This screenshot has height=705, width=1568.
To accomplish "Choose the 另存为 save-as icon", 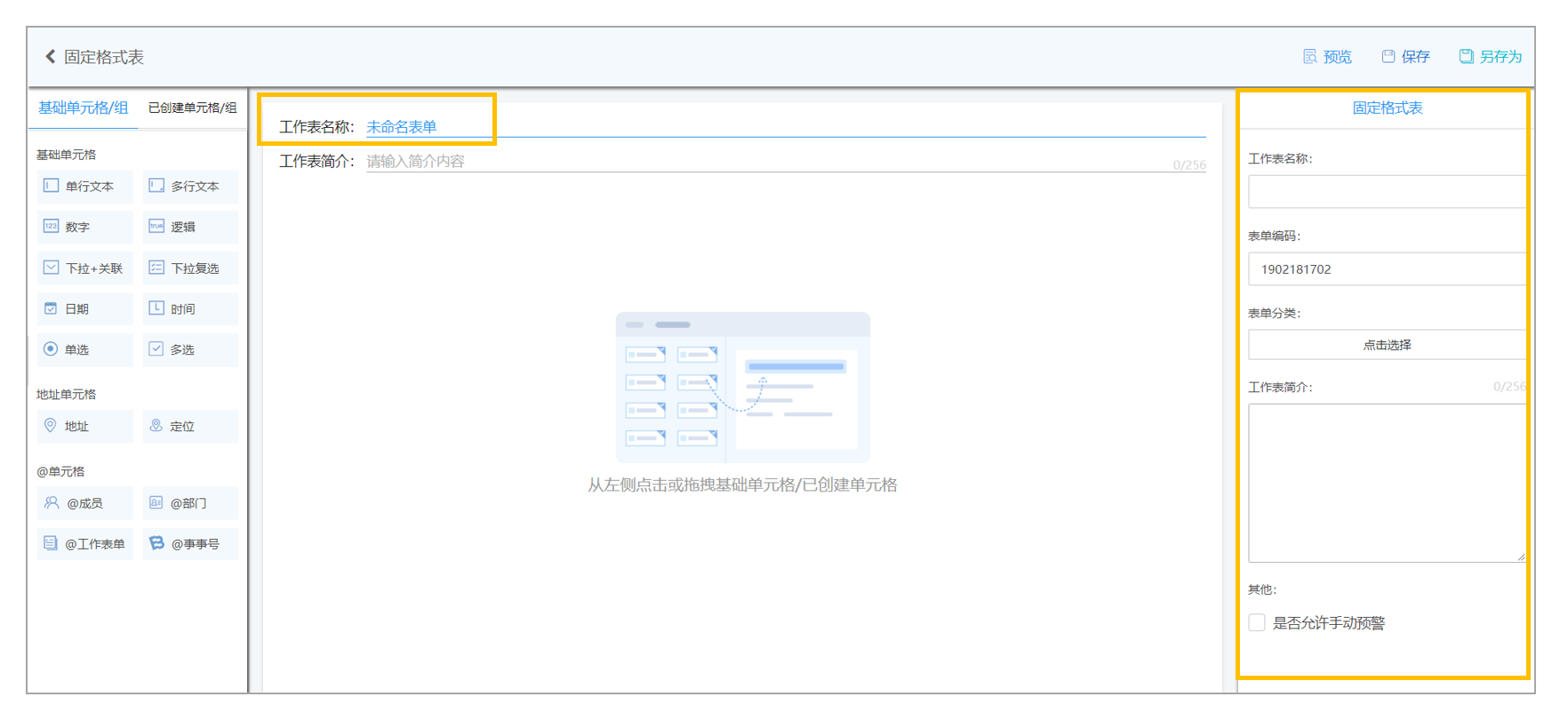I will (1466, 56).
